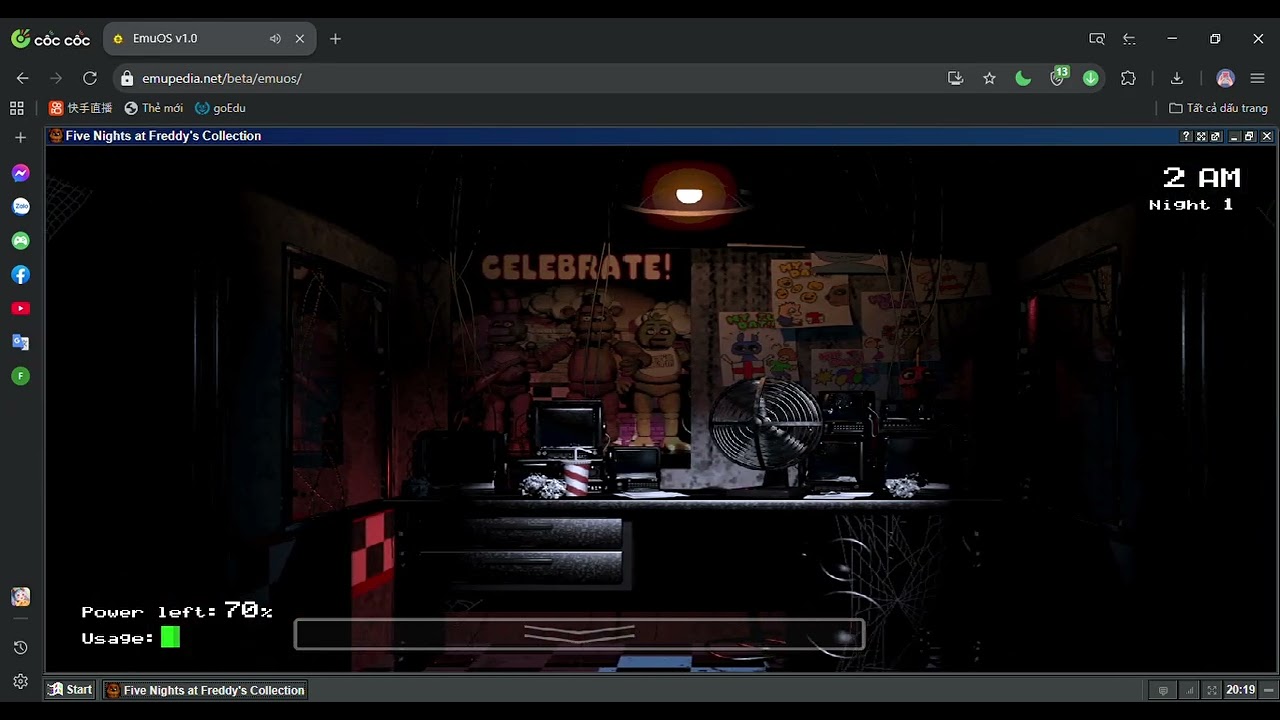Screen dimensions: 1280x720
Task: Click the signal bars tray icon
Action: [x=1189, y=690]
